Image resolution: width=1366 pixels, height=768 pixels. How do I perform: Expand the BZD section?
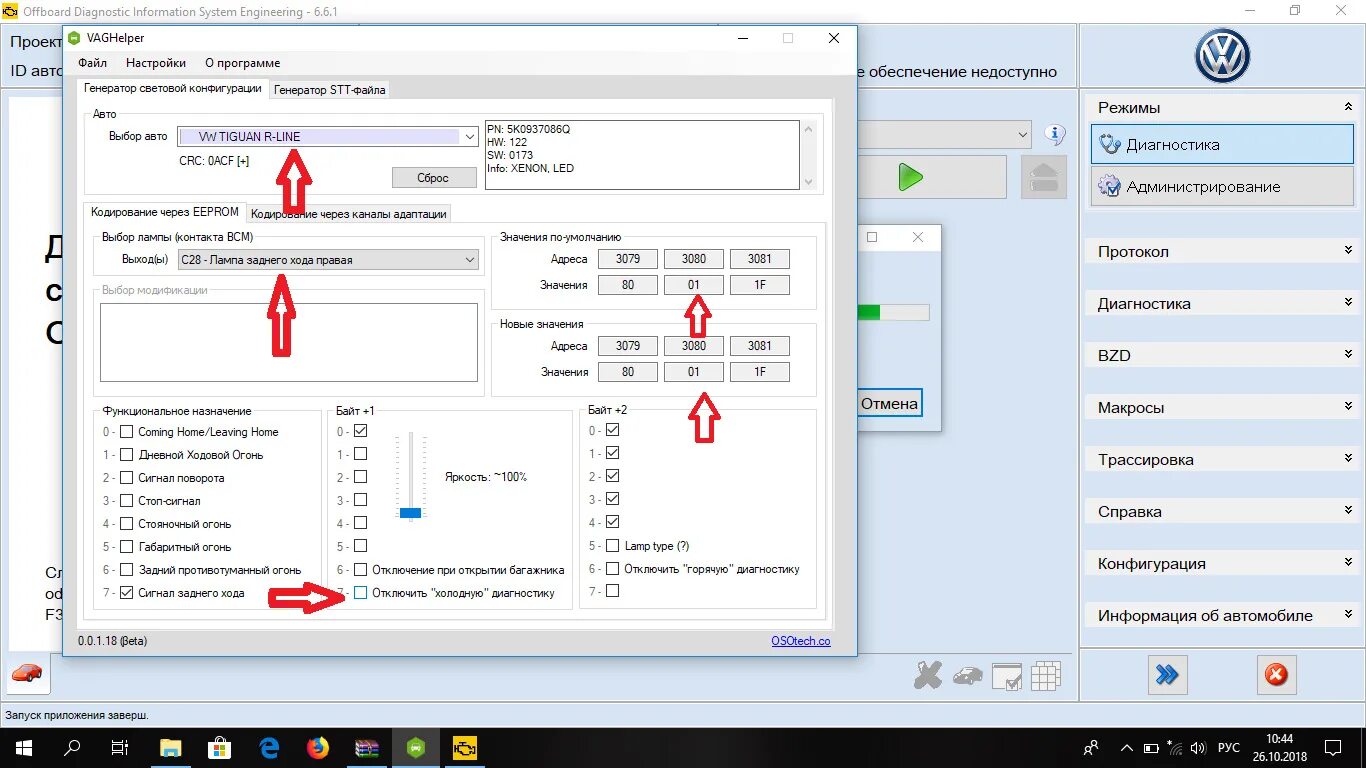coord(1218,356)
